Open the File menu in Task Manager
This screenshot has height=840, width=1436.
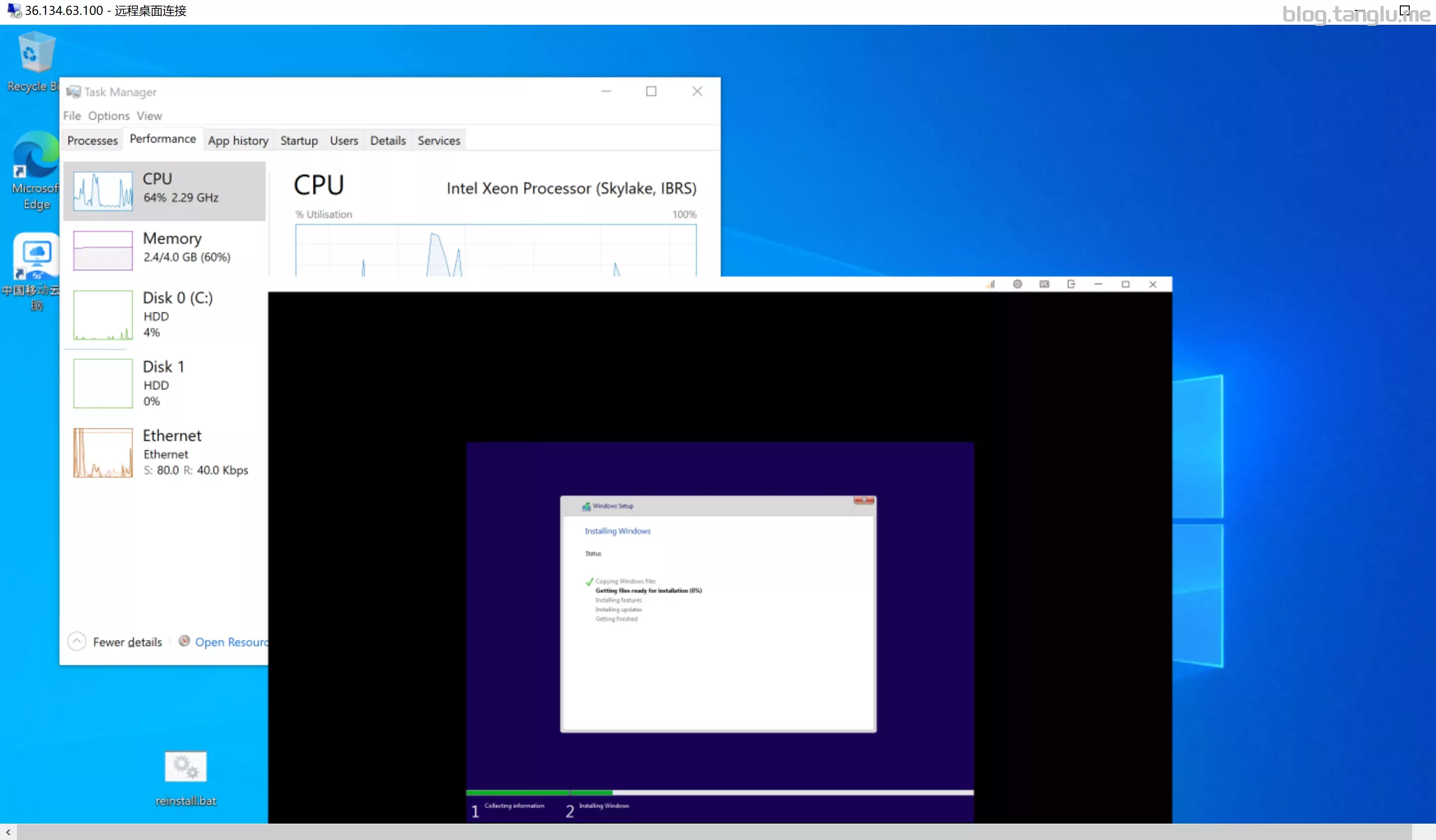pos(72,115)
